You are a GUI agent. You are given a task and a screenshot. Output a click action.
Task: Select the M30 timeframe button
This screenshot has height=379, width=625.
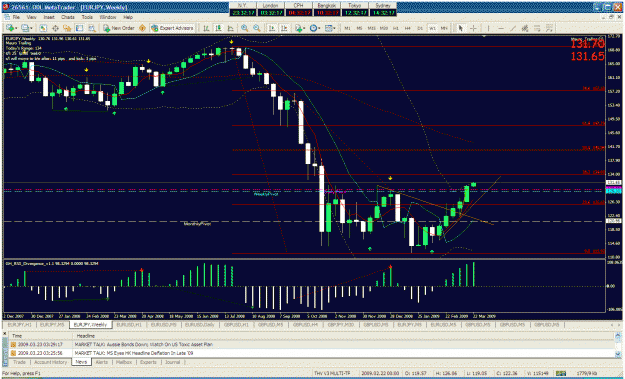click(x=384, y=28)
